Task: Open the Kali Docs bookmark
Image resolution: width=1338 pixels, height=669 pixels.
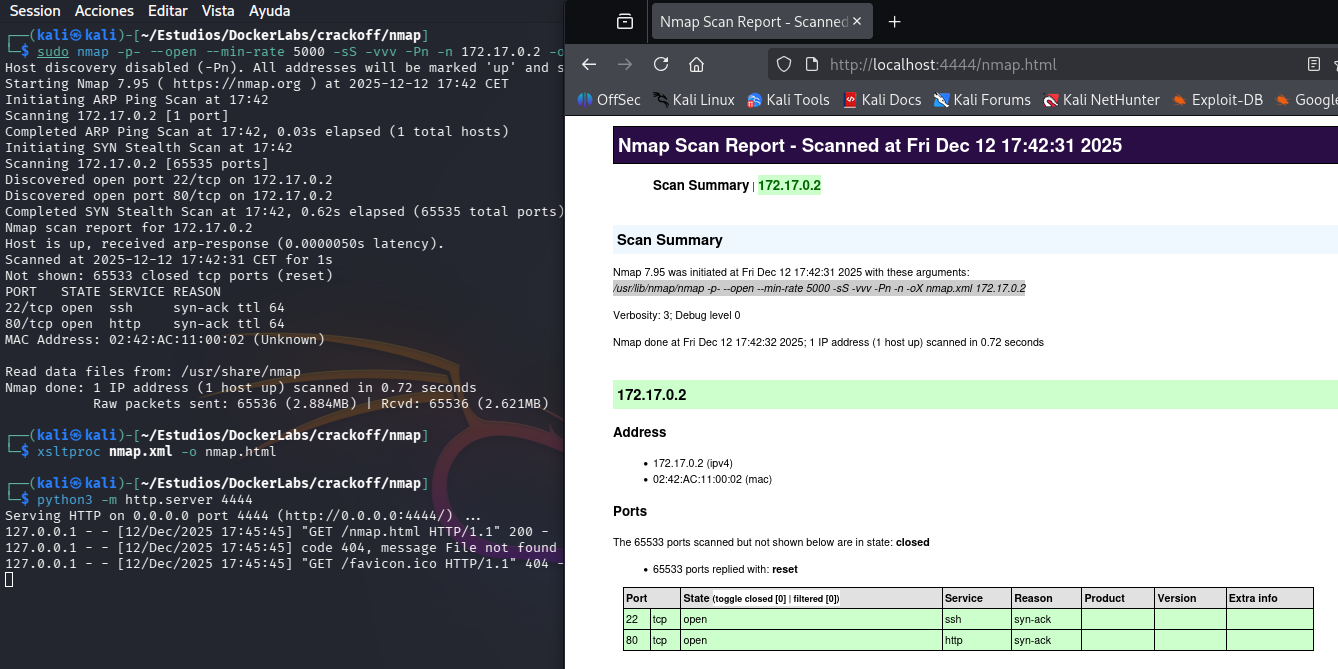Action: point(881,100)
